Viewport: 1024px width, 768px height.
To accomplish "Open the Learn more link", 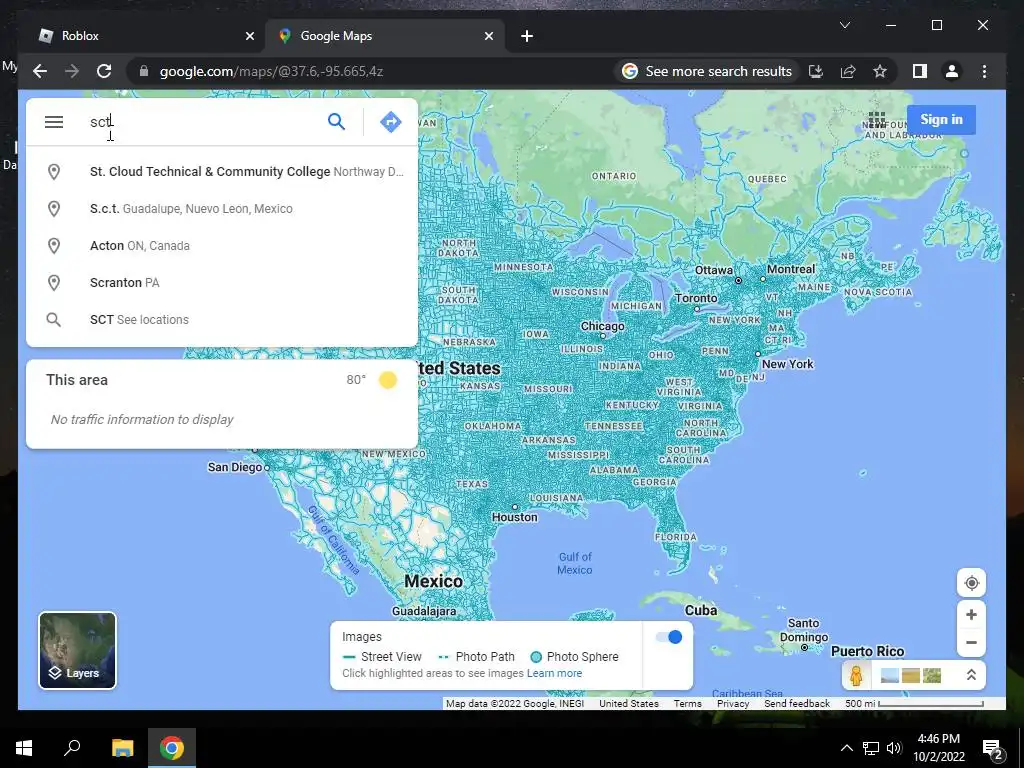I will pyautogui.click(x=554, y=673).
